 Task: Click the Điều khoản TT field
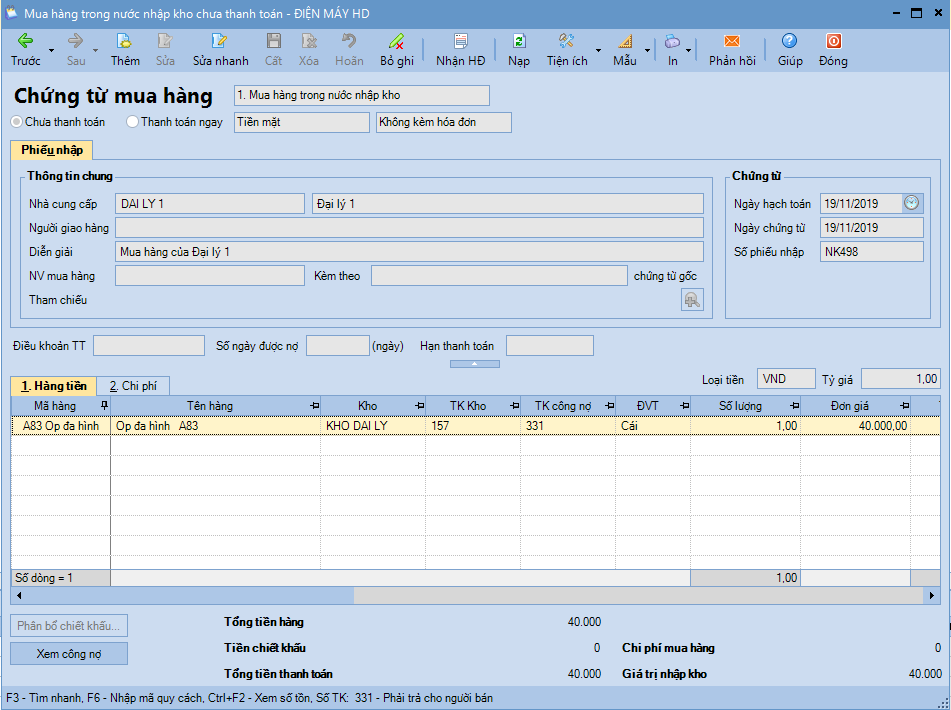coord(149,346)
